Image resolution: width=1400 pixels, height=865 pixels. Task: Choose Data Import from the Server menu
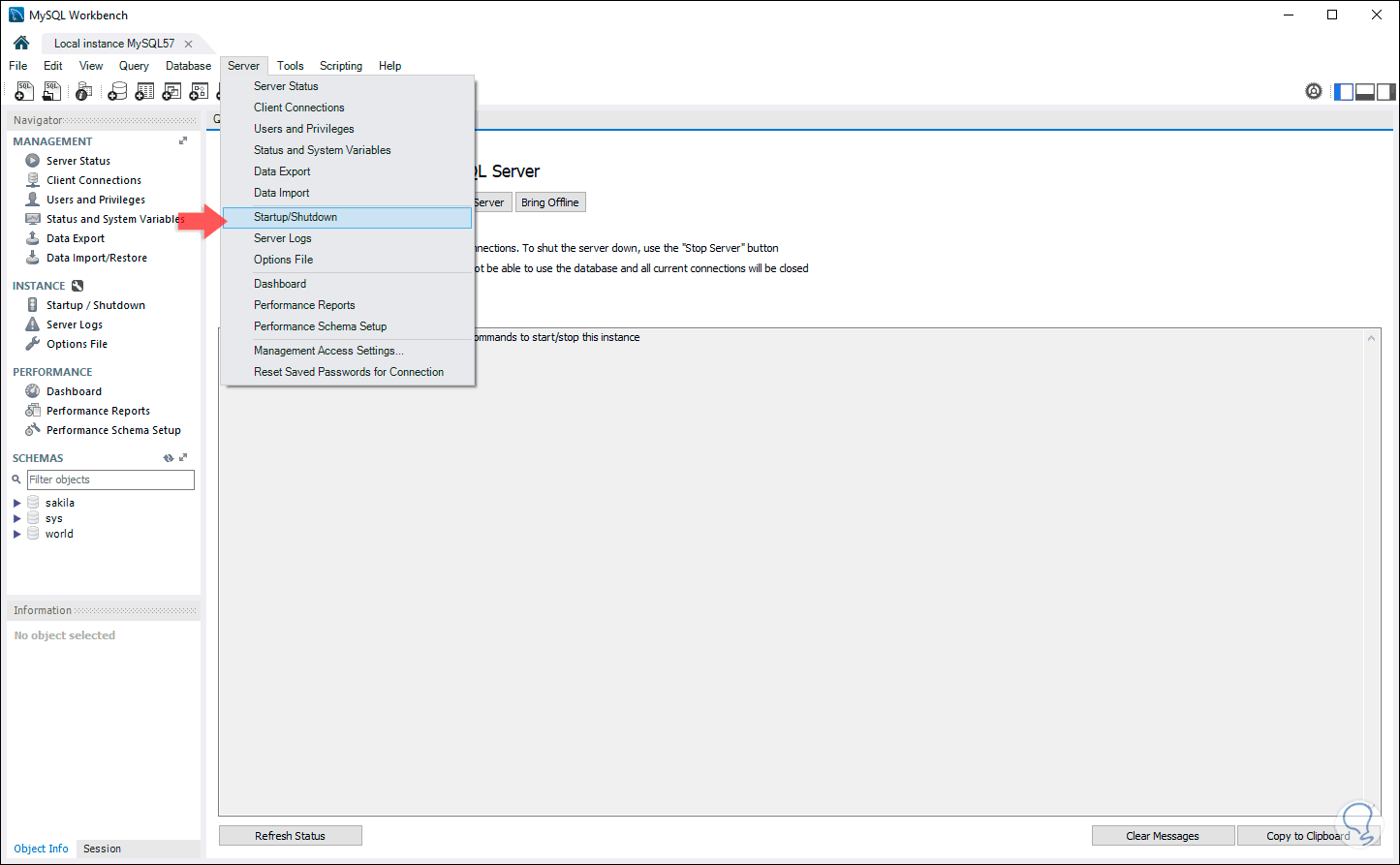pyautogui.click(x=348, y=193)
